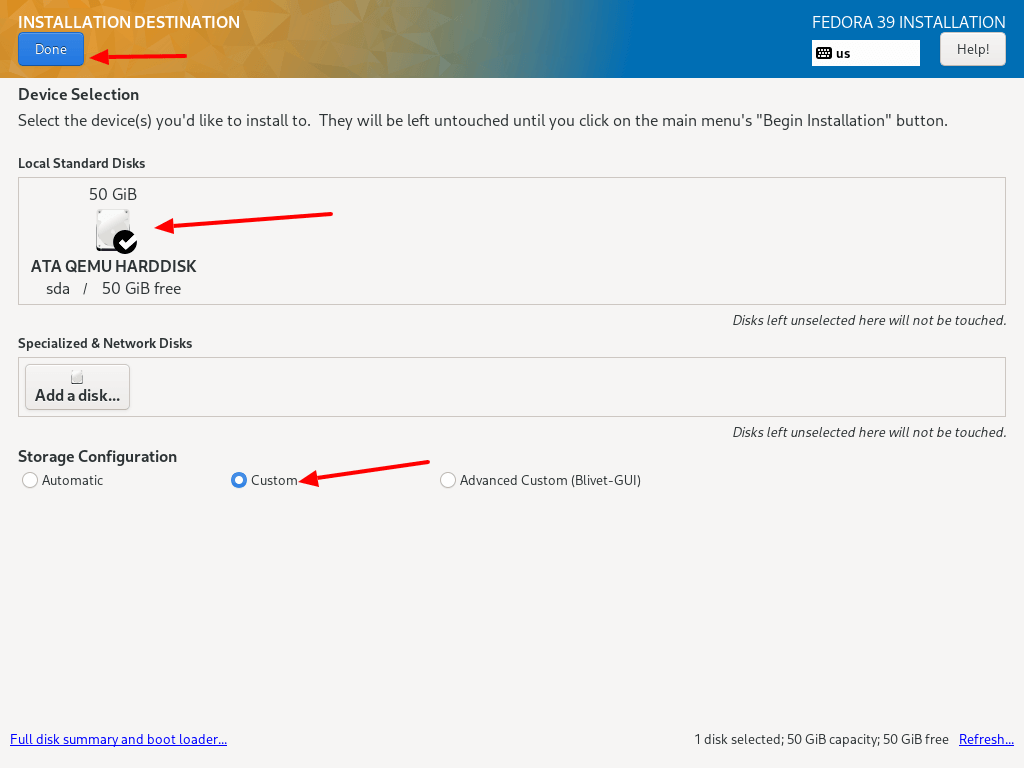The image size is (1024, 768).
Task: Click the ATA QEMU HARDDISK label
Action: coord(114,266)
